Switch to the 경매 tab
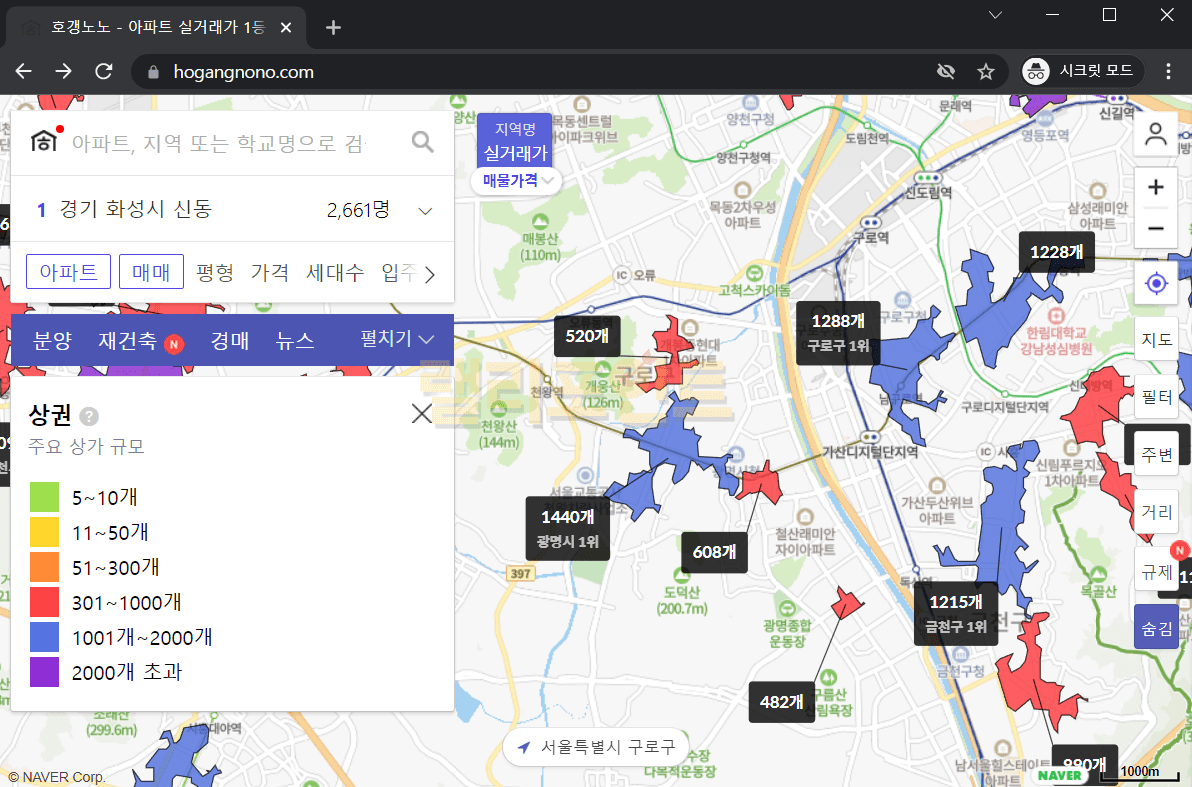Viewport: 1192px width, 787px height. pos(230,341)
